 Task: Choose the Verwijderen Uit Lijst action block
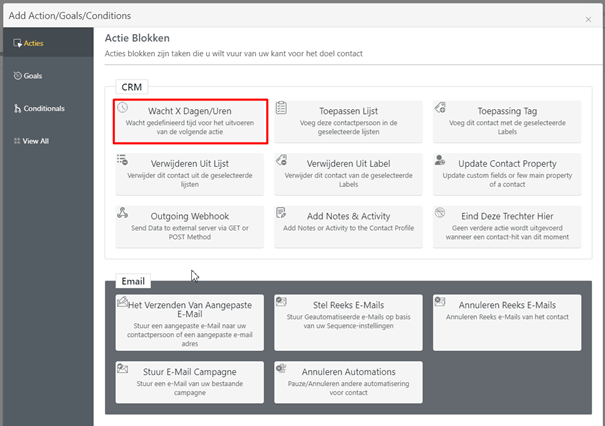pos(189,172)
